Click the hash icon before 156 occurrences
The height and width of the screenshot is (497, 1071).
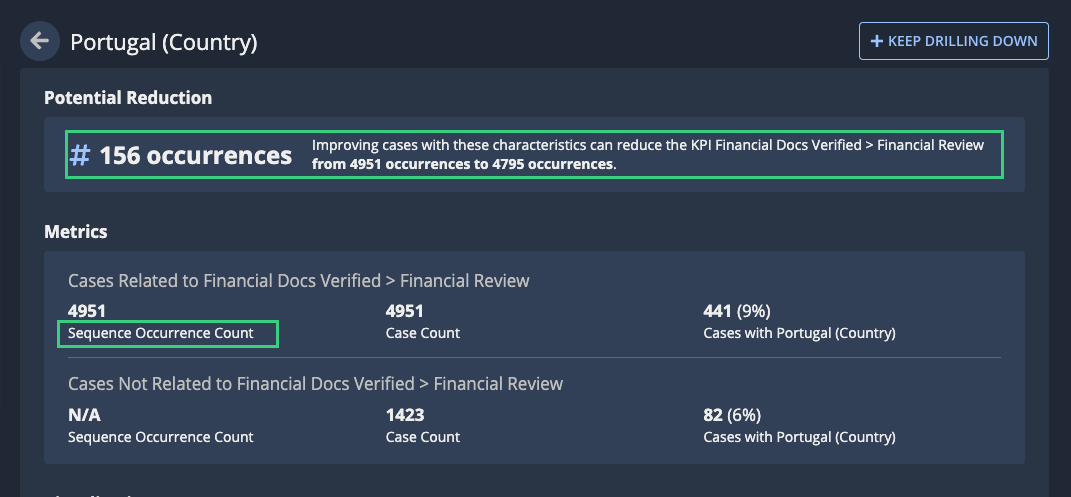click(x=80, y=156)
